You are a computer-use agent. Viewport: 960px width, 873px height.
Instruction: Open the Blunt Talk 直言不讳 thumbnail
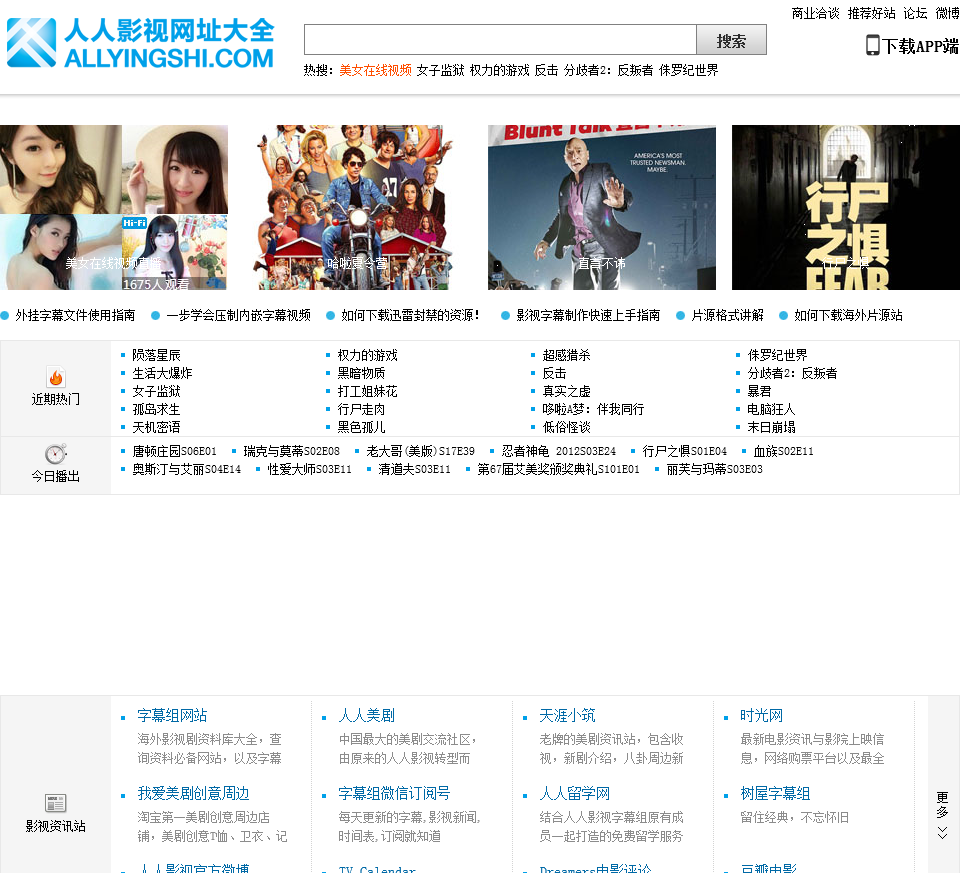pyautogui.click(x=602, y=208)
